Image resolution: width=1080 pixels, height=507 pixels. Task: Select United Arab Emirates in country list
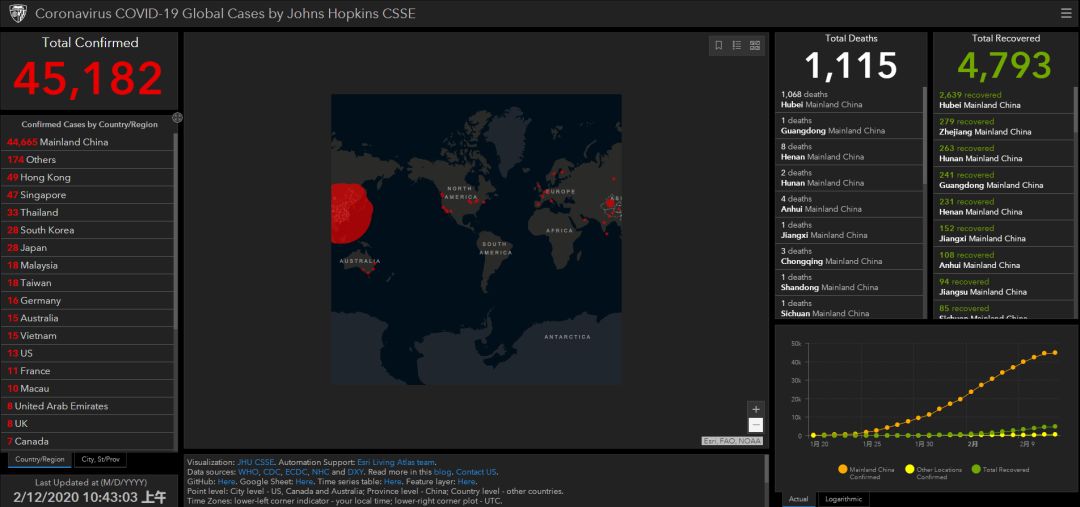pos(87,406)
